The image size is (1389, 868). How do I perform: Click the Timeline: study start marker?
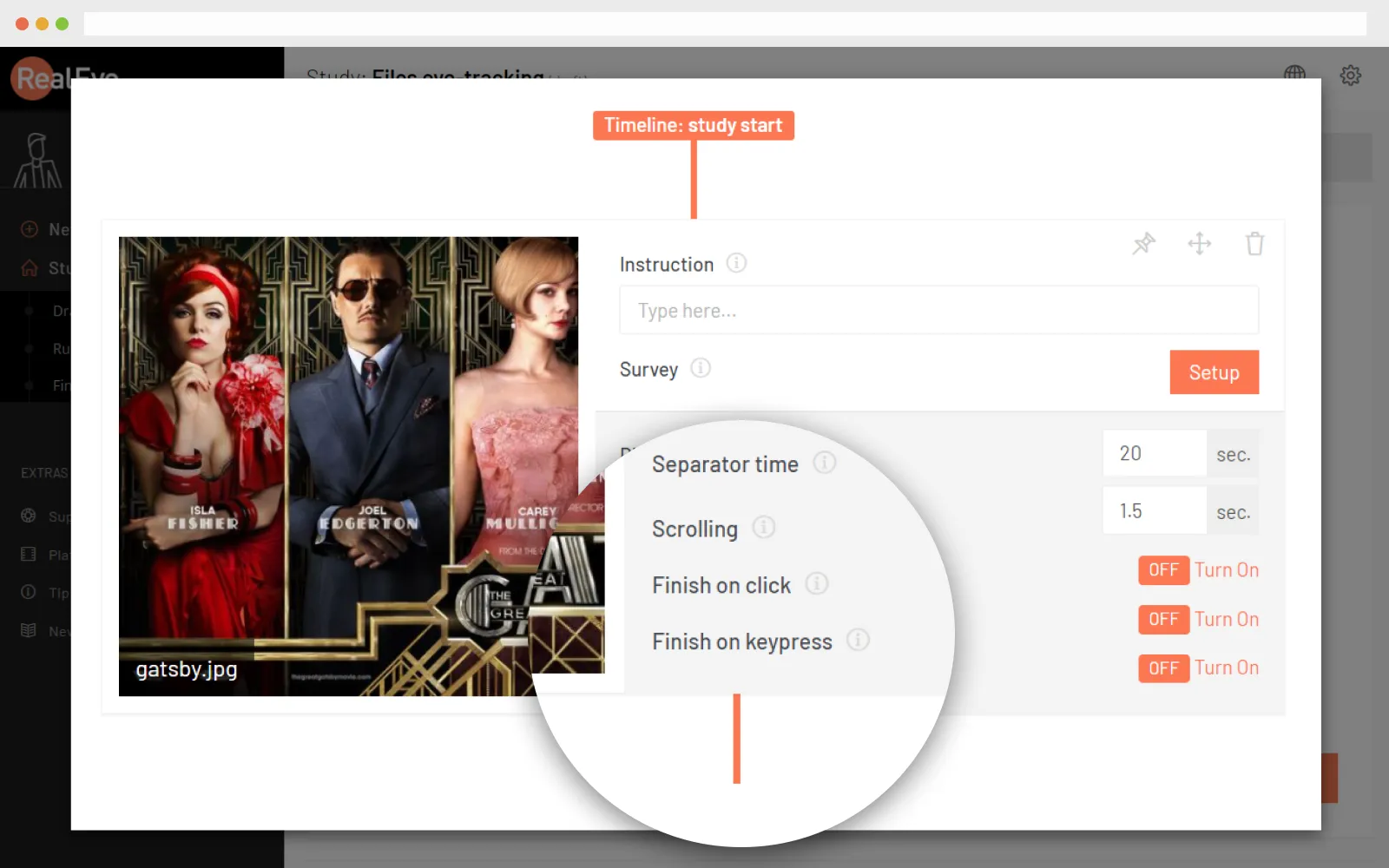(693, 126)
